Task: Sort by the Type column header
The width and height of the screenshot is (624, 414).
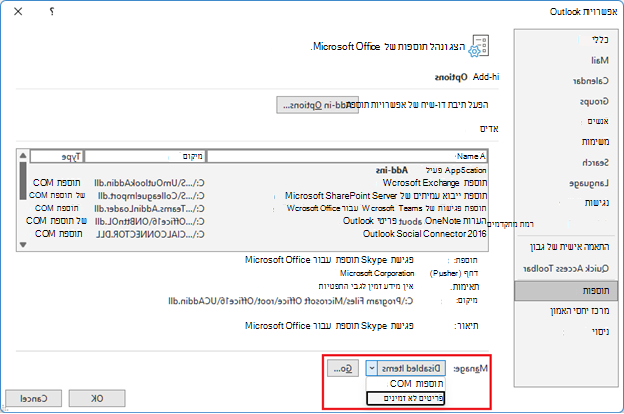Action: [57, 156]
